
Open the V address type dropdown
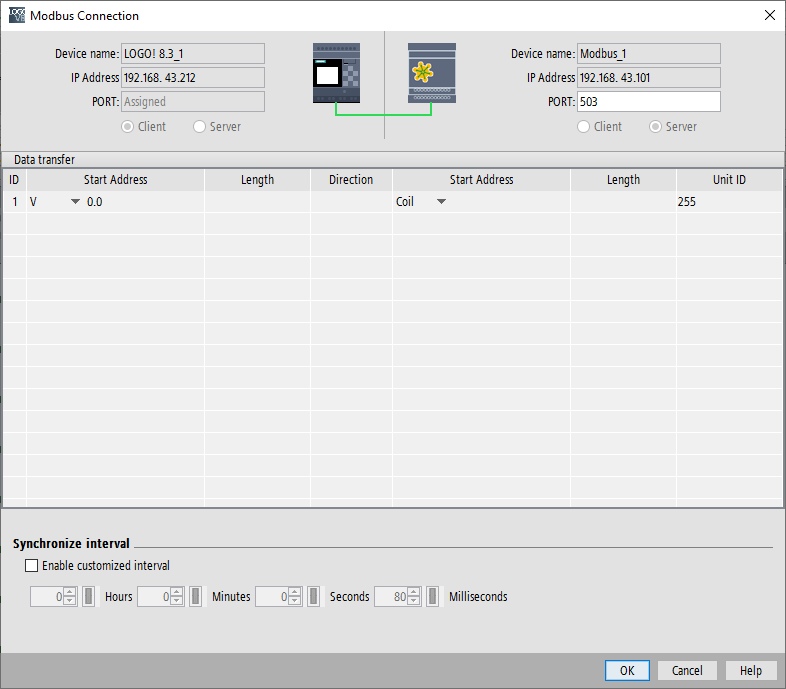pos(75,202)
